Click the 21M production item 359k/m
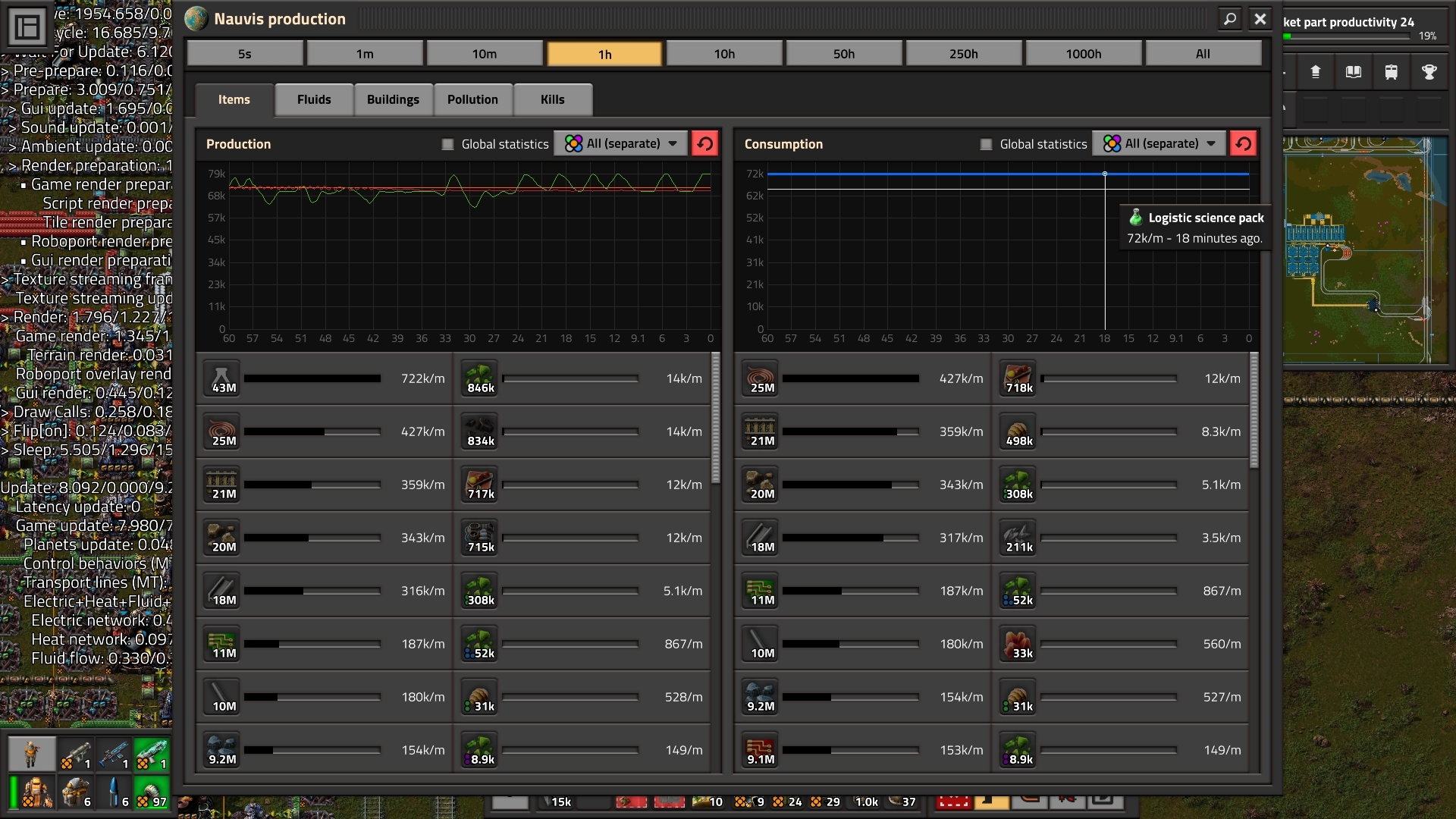Image resolution: width=1456 pixels, height=819 pixels. point(222,485)
